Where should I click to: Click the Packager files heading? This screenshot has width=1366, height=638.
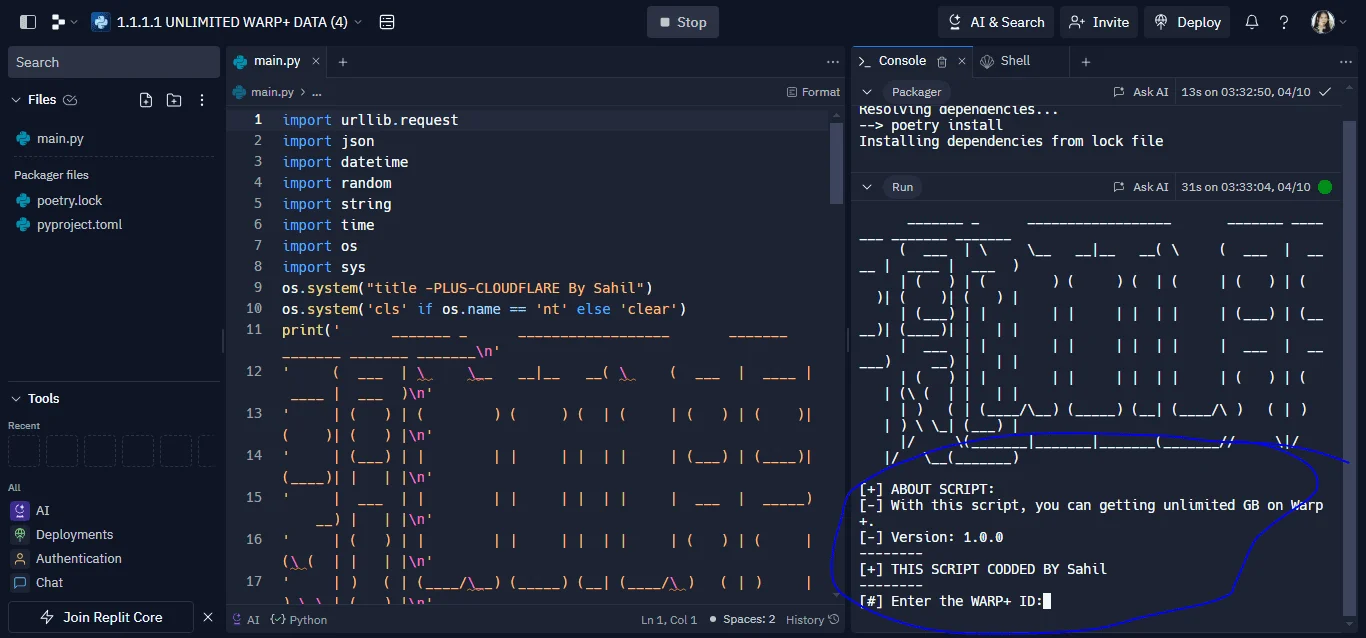[x=51, y=175]
